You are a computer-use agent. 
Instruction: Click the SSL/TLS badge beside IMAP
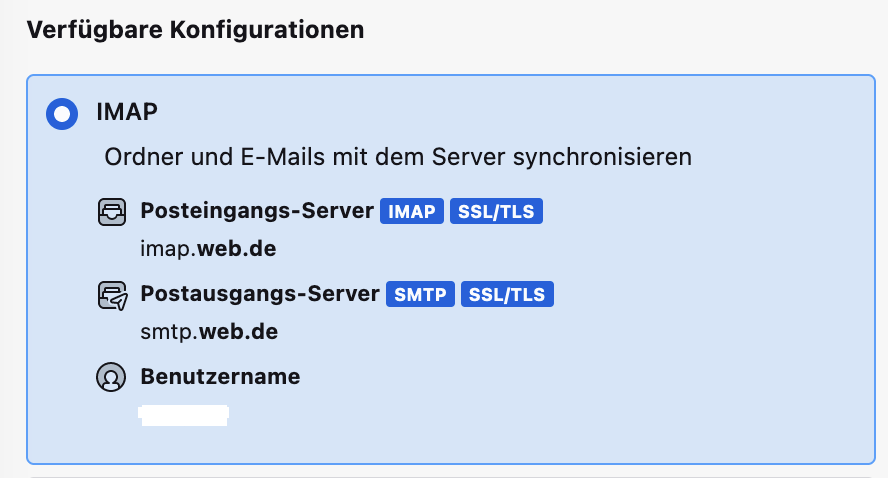(497, 212)
